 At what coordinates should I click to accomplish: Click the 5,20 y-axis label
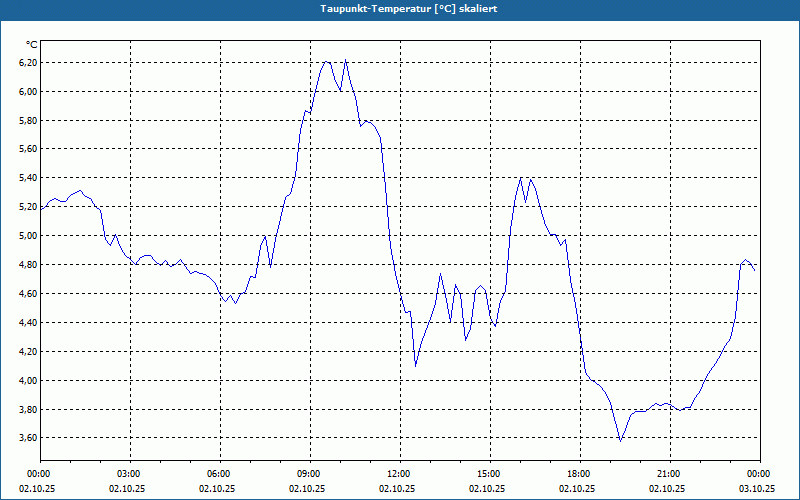click(x=28, y=207)
